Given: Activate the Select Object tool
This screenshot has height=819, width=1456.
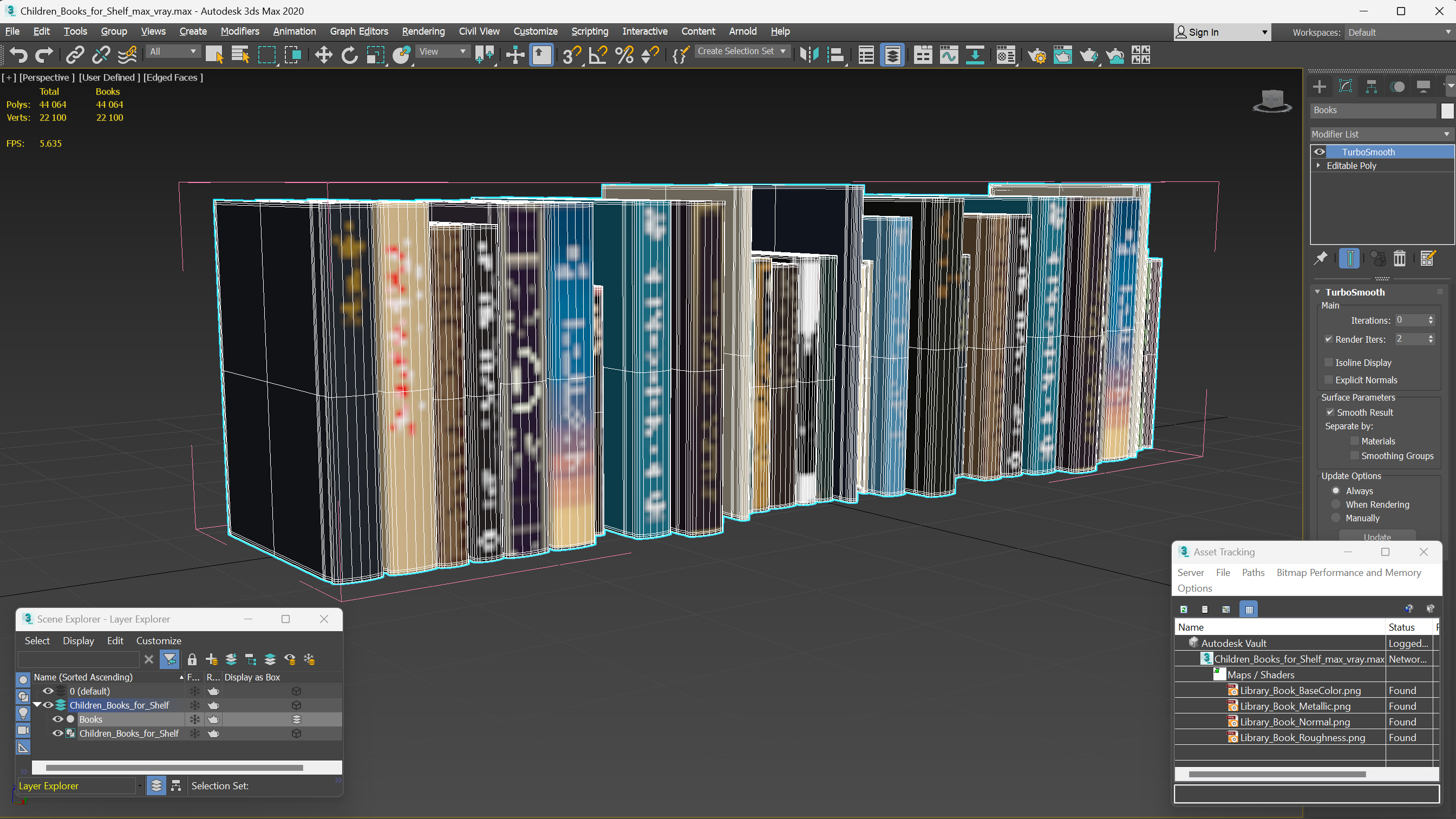Looking at the screenshot, I should coord(214,55).
